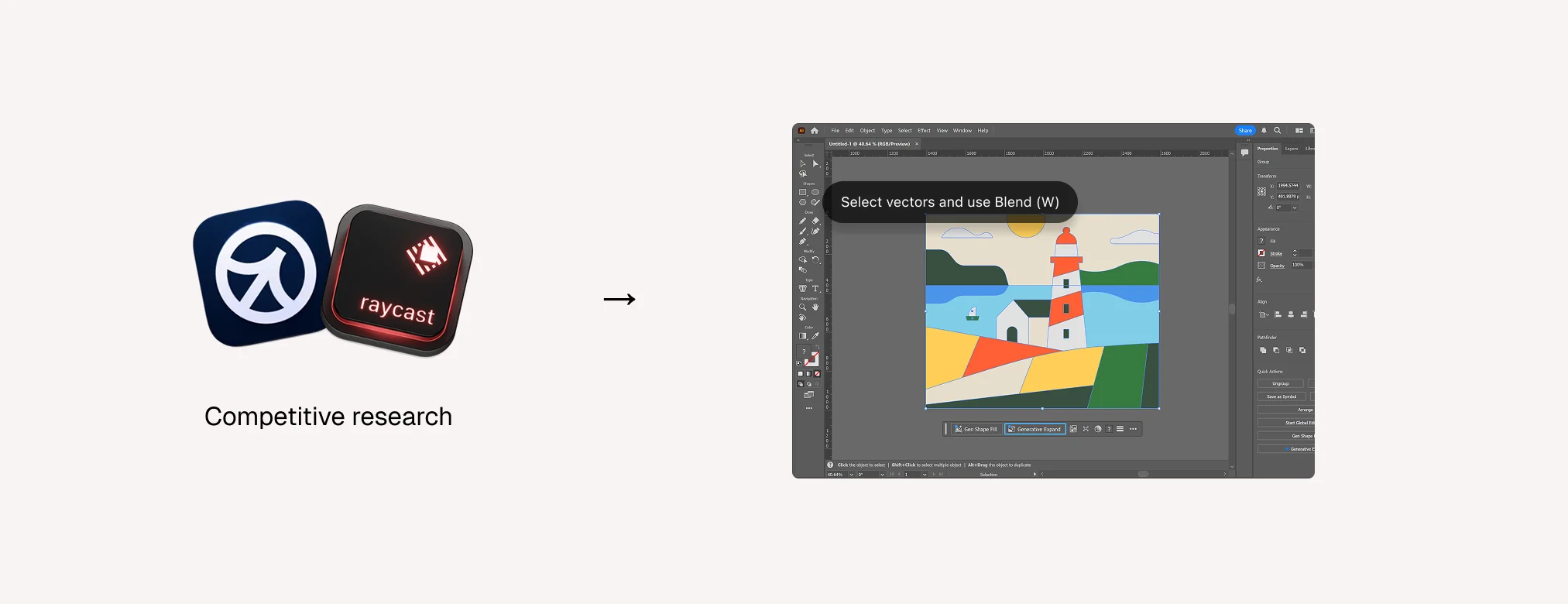Select the Direct Selection (solid arrow) tool
The width and height of the screenshot is (1568, 604).
[815, 163]
